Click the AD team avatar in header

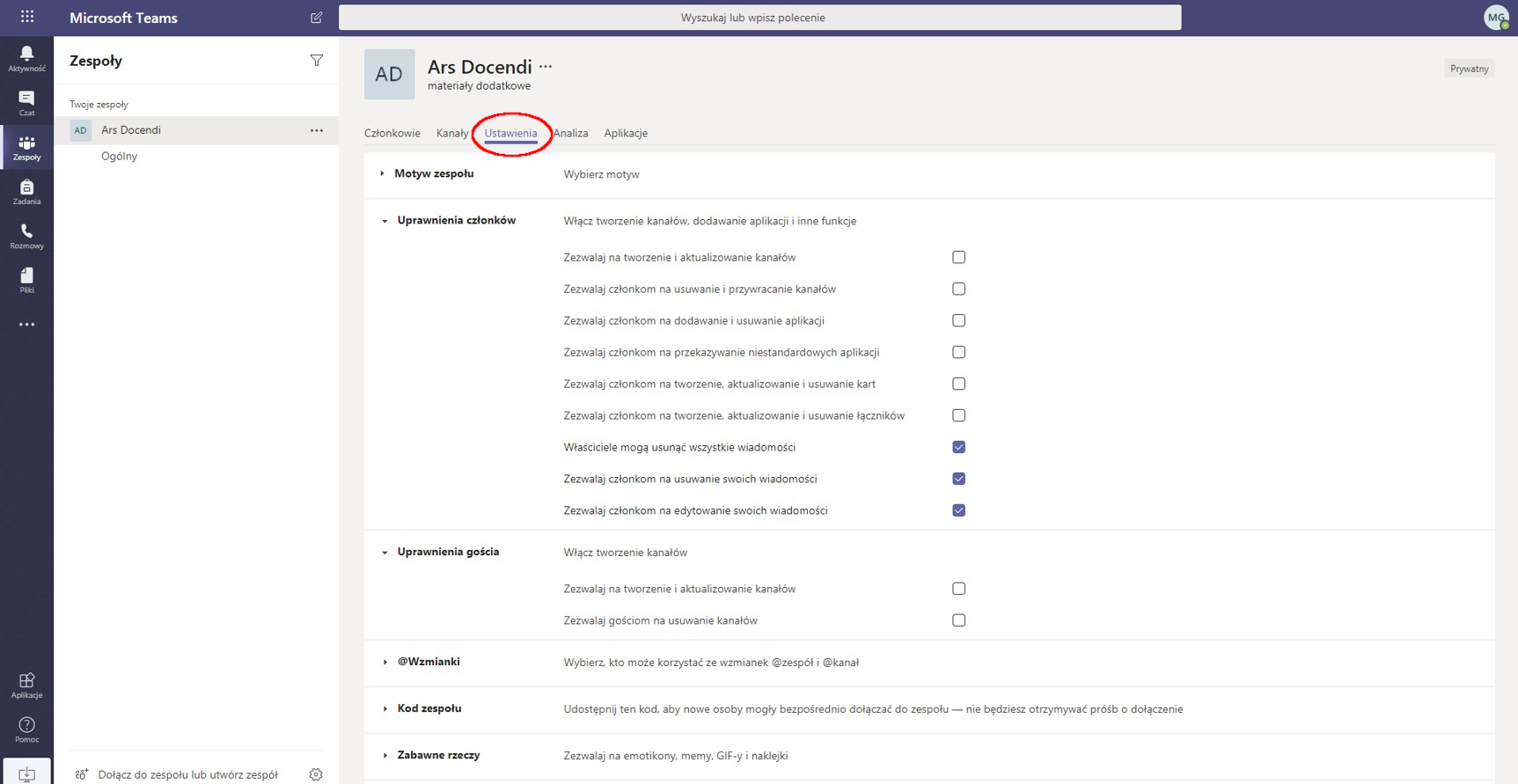(389, 74)
